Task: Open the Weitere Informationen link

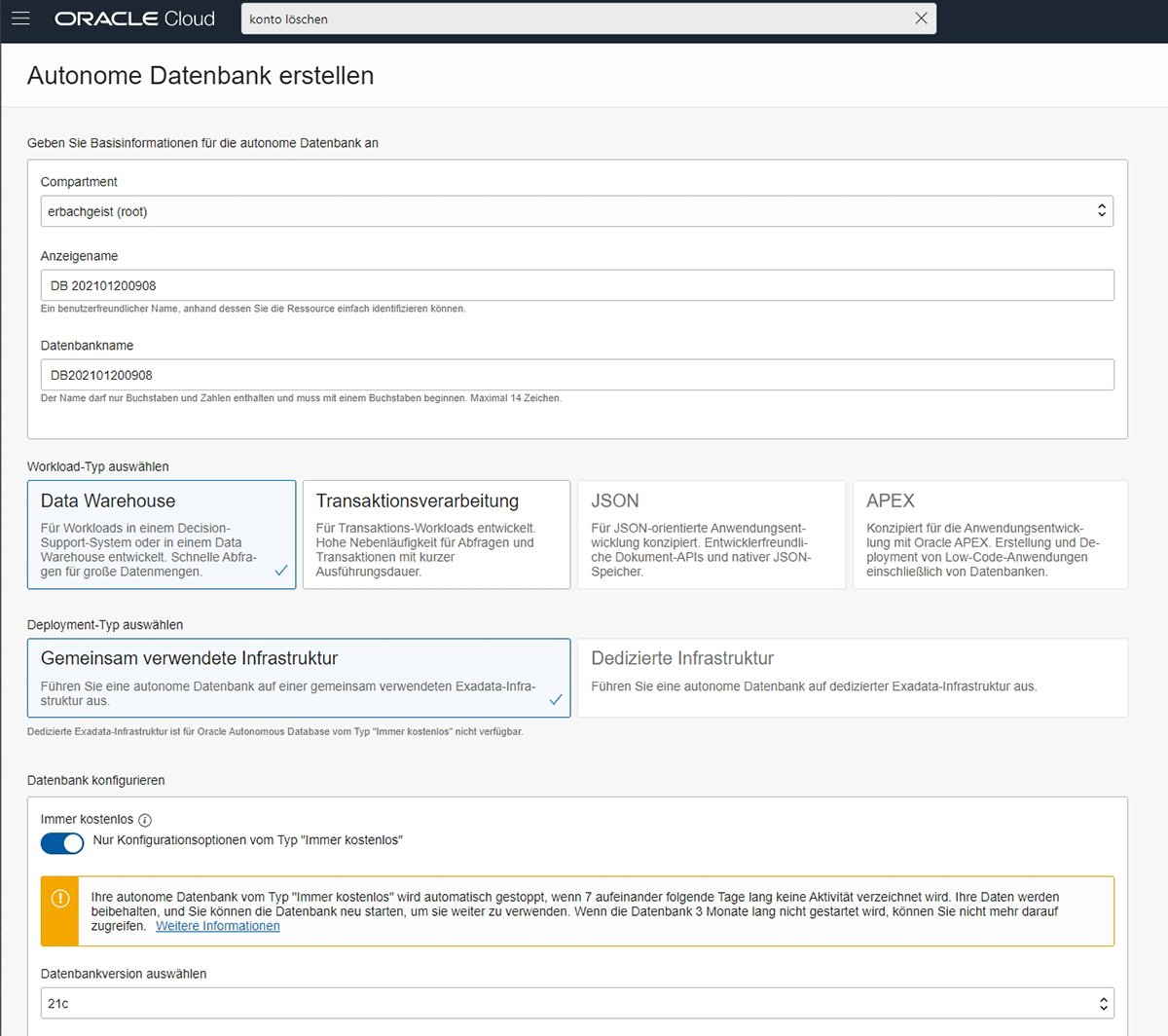Action: coord(217,926)
